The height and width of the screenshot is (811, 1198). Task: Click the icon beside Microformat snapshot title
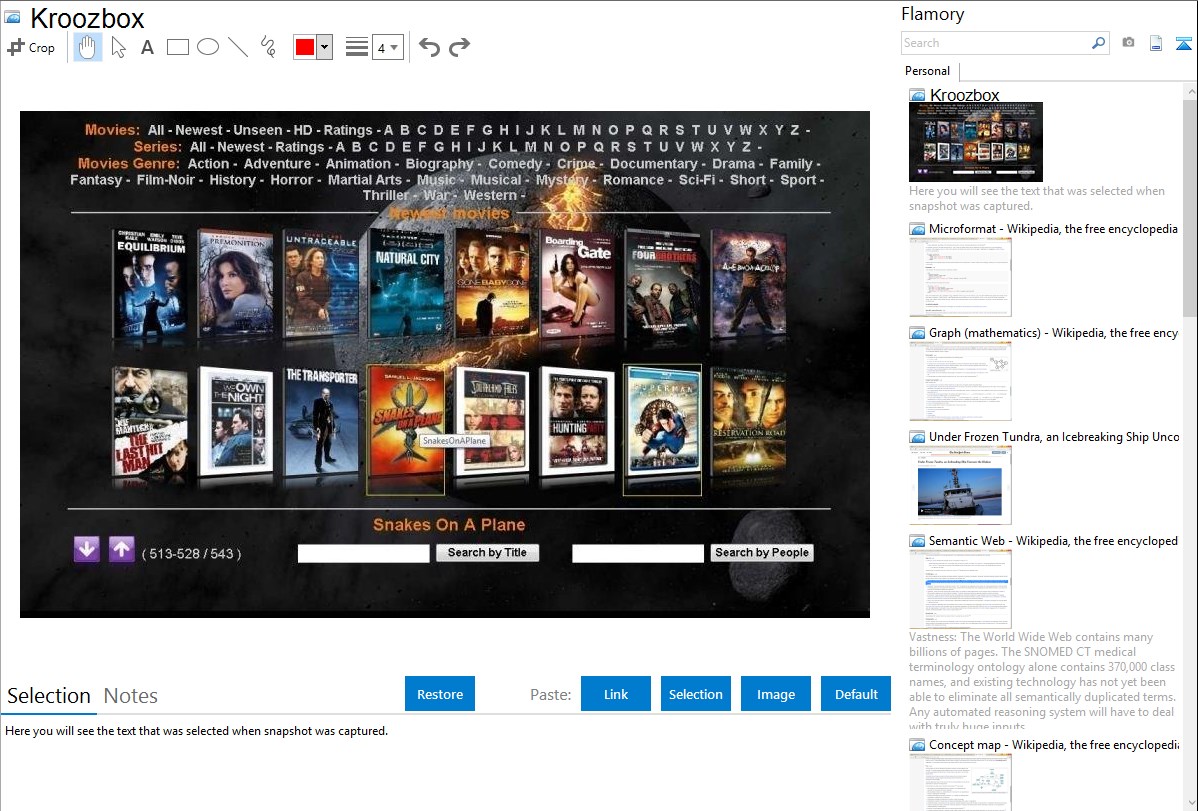[x=917, y=229]
